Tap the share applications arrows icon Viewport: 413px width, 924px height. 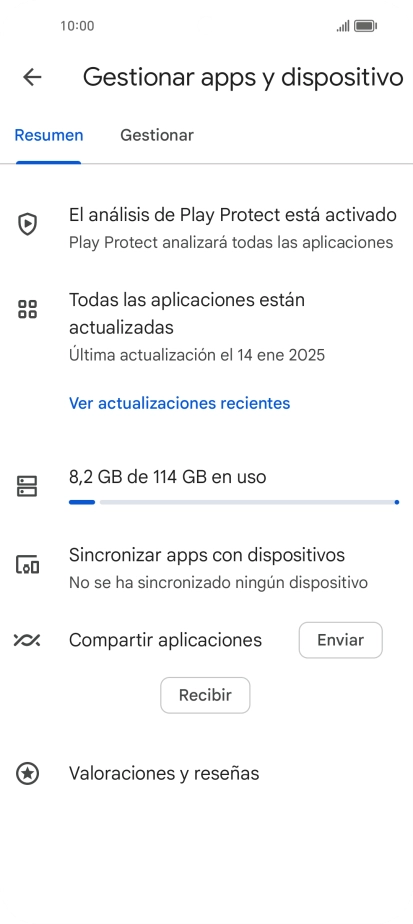tap(27, 640)
